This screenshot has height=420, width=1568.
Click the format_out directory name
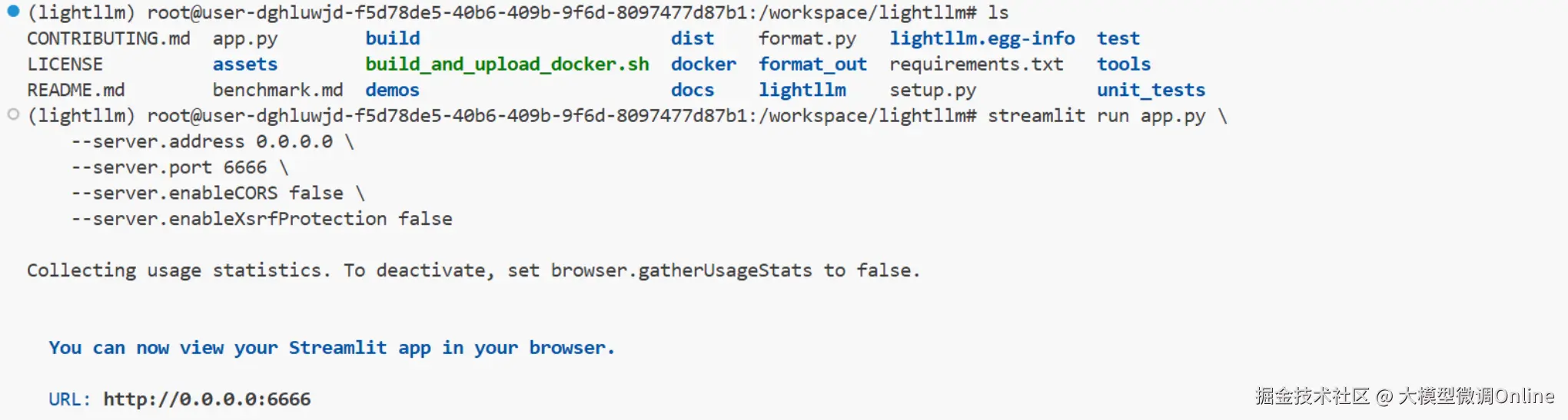point(812,64)
